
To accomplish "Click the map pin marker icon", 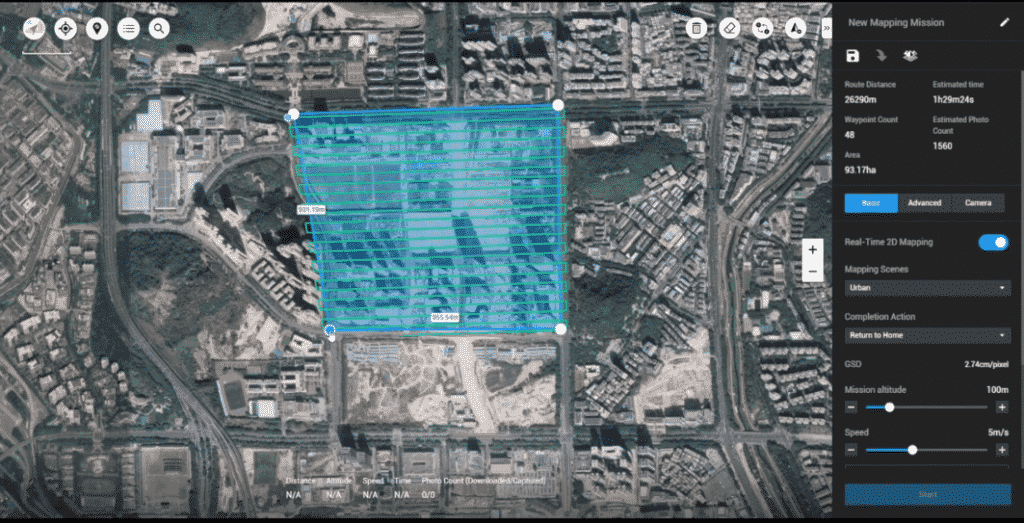I will 96,28.
